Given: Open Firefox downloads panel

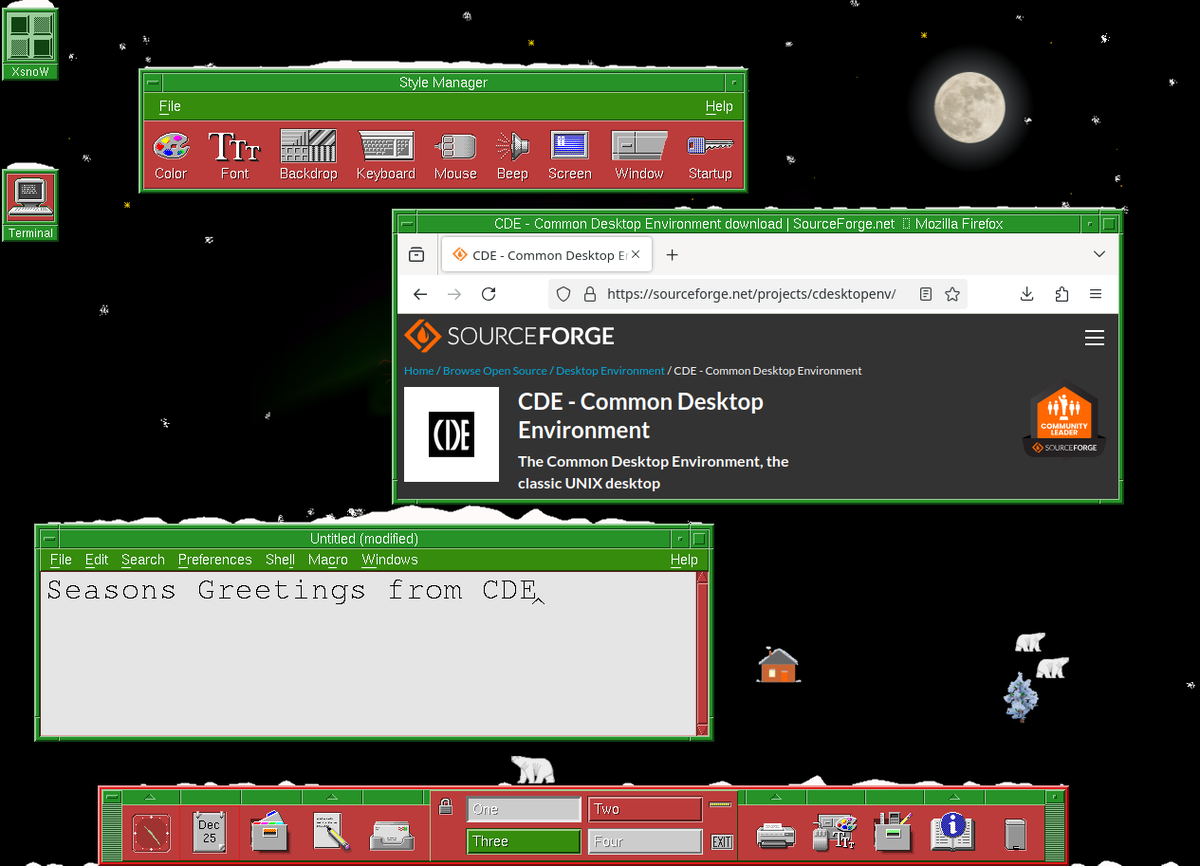Looking at the screenshot, I should [1026, 294].
